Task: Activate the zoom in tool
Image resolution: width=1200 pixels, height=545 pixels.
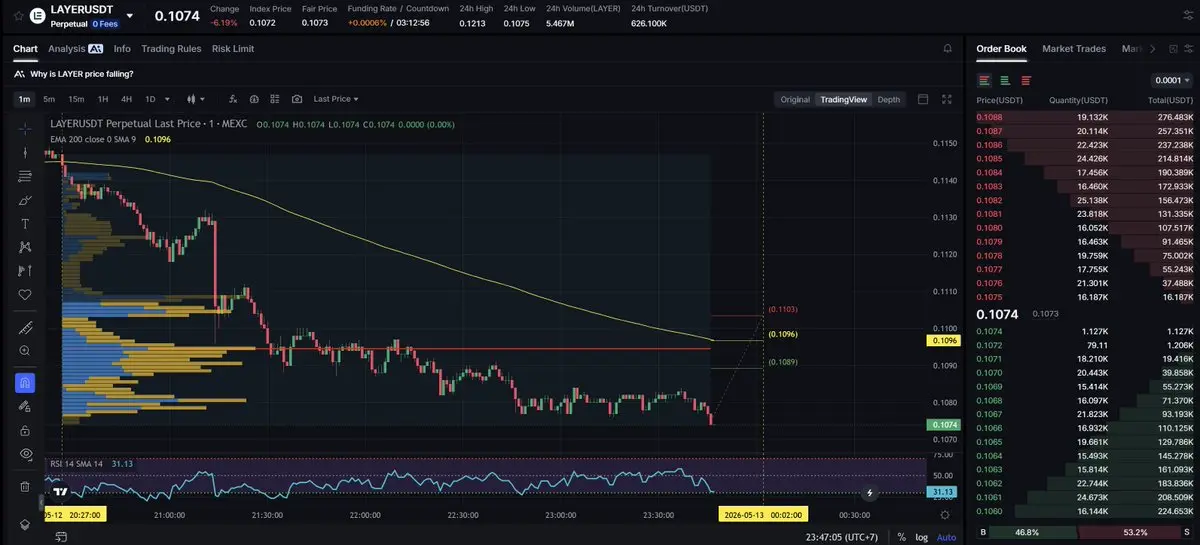Action: 25,351
